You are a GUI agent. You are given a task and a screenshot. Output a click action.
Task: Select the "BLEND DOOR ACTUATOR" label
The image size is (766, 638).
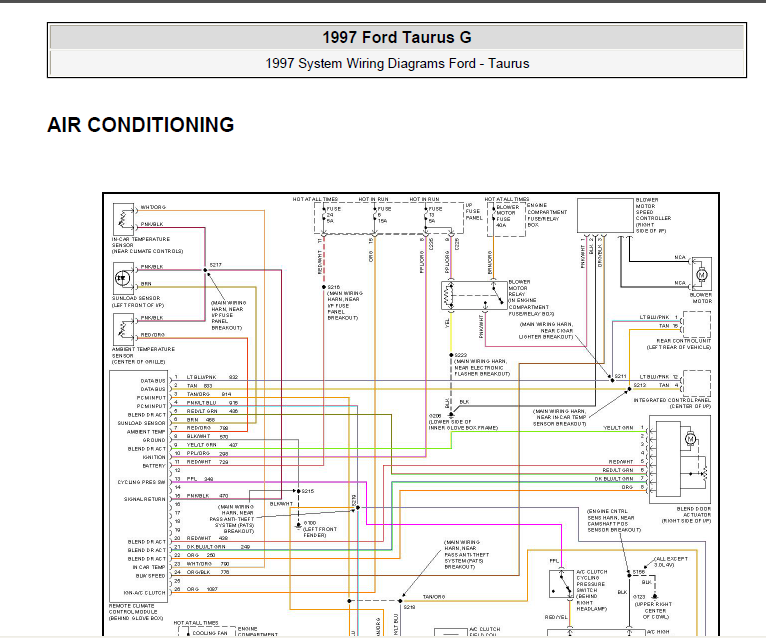[x=694, y=511]
